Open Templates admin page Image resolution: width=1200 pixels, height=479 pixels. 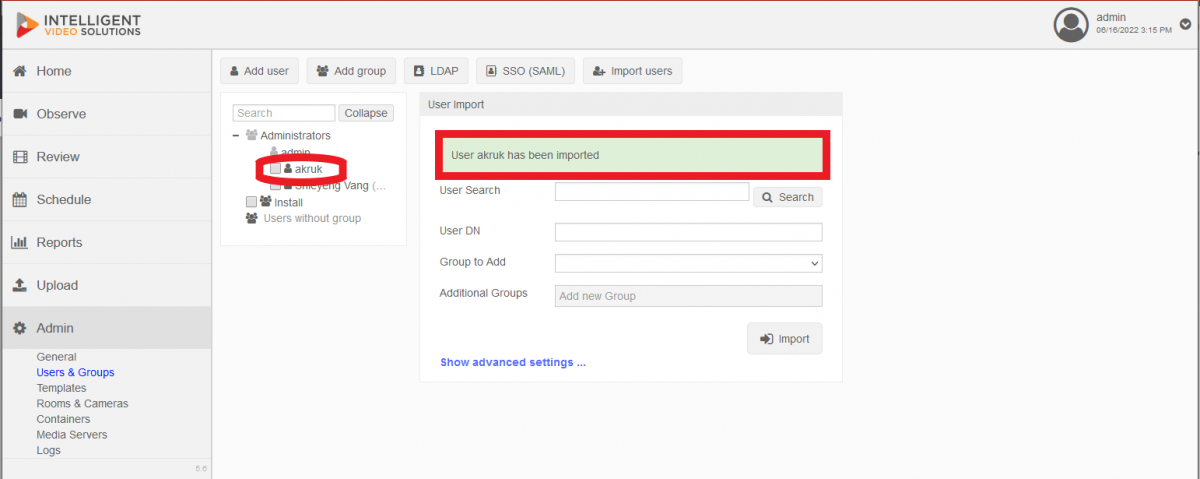tap(61, 388)
